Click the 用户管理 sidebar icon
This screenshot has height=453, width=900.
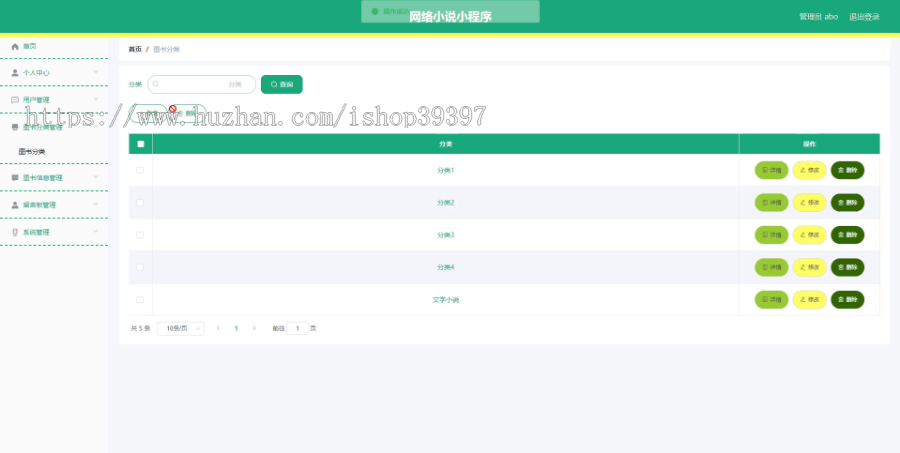(15, 100)
